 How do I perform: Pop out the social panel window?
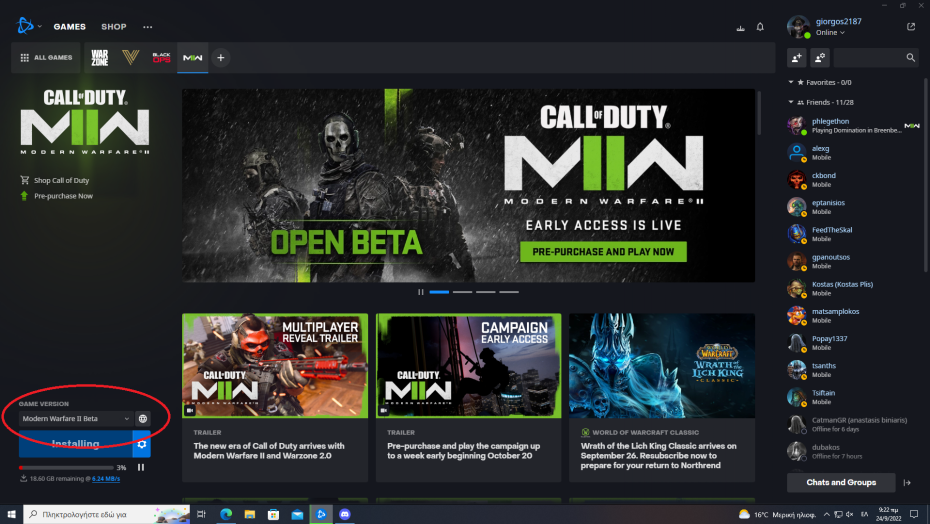pyautogui.click(x=911, y=27)
